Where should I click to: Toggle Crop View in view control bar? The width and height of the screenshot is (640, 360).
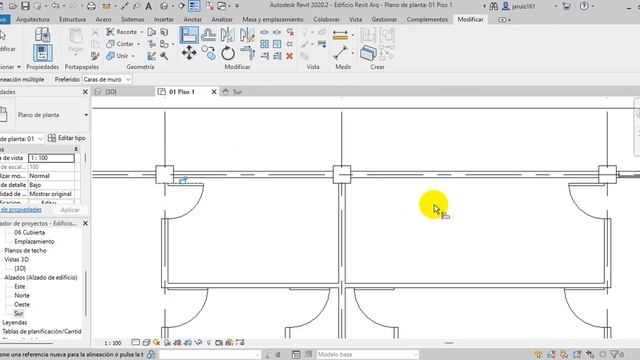click(178, 342)
